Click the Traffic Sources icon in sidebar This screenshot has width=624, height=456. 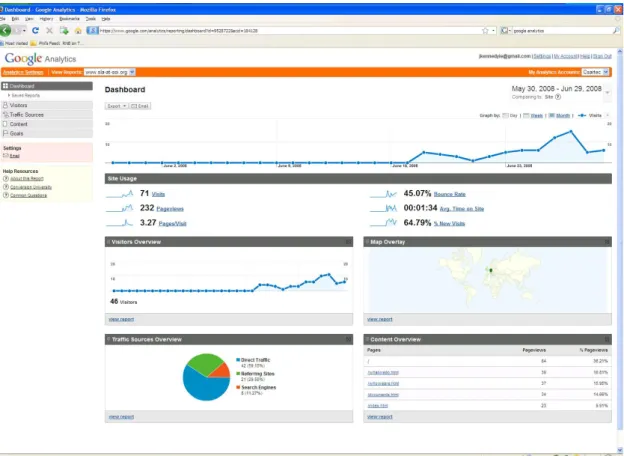tap(6, 115)
